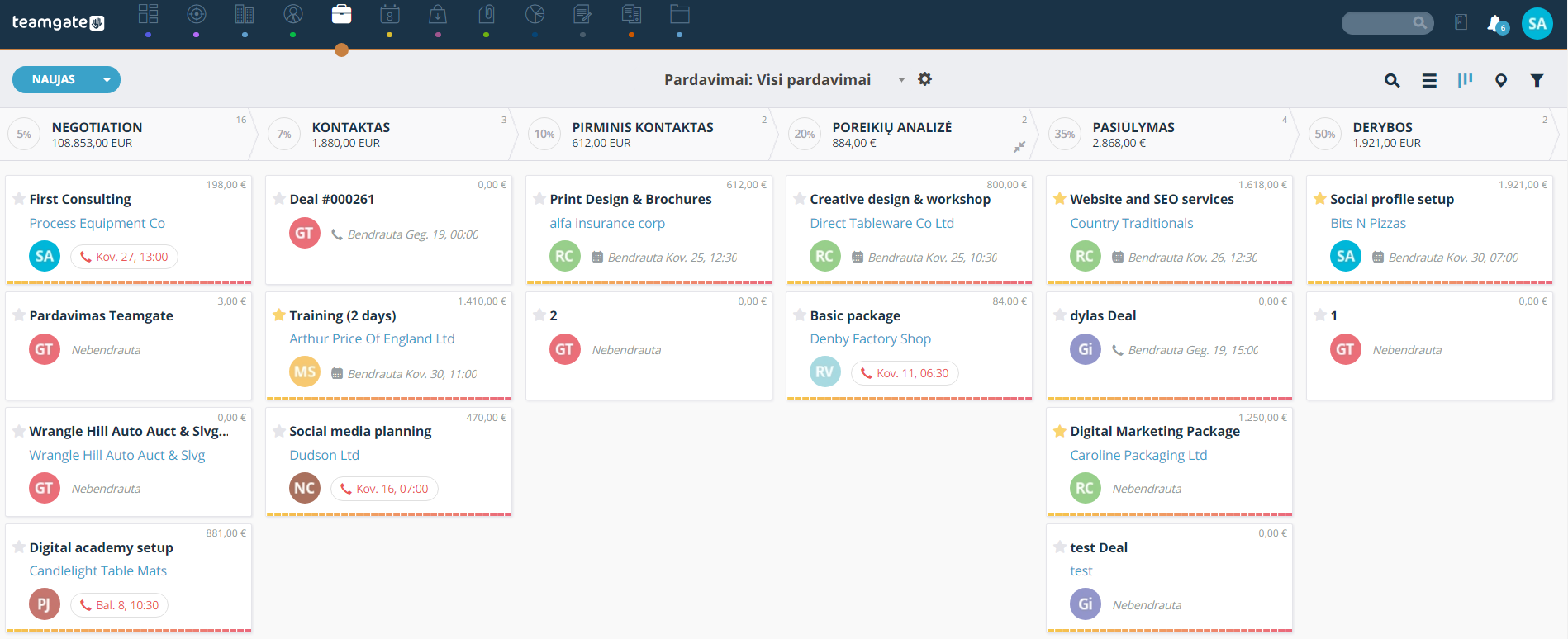Switch to pipeline board view
This screenshot has height=639, width=1568.
click(1466, 80)
